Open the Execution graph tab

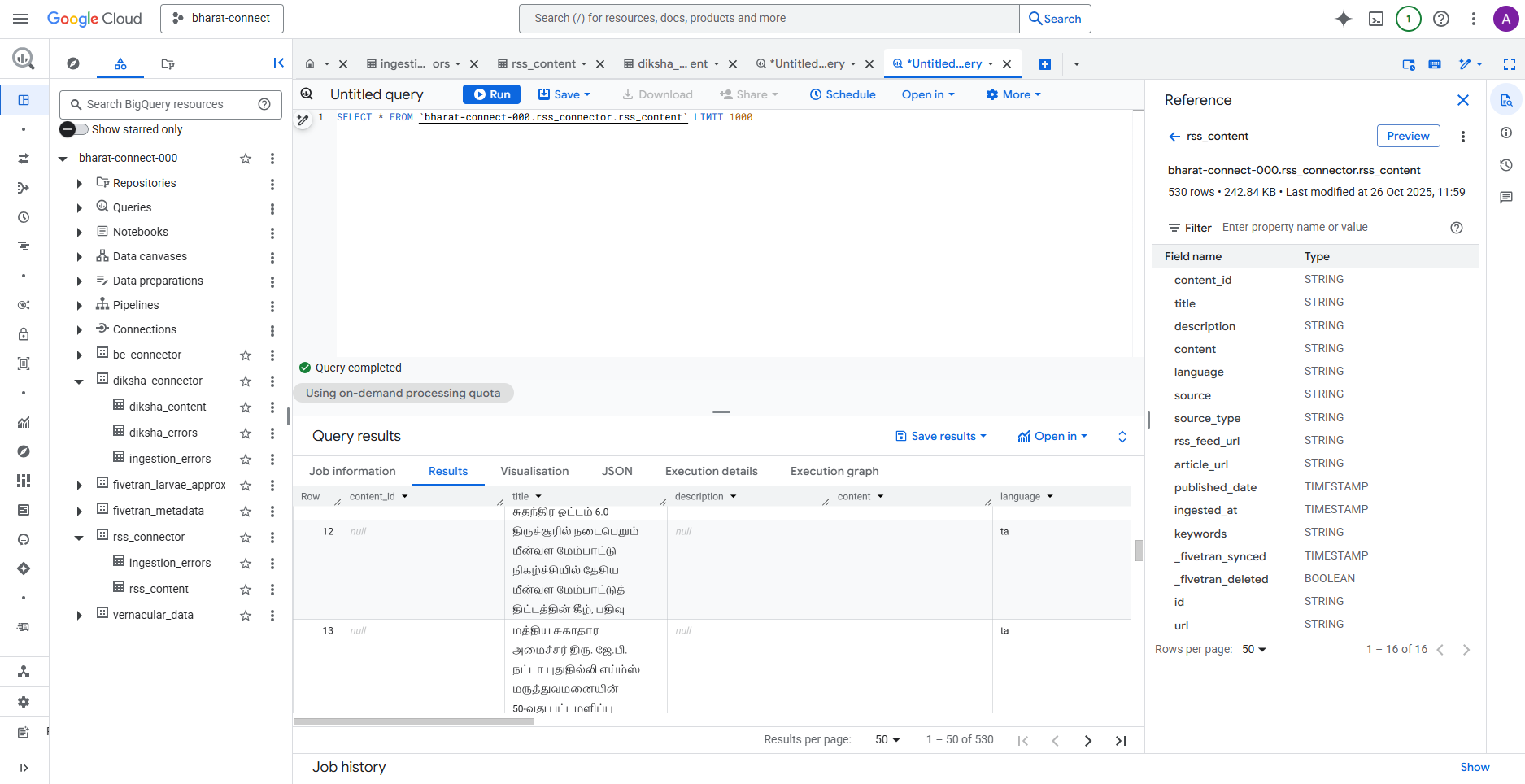click(834, 472)
